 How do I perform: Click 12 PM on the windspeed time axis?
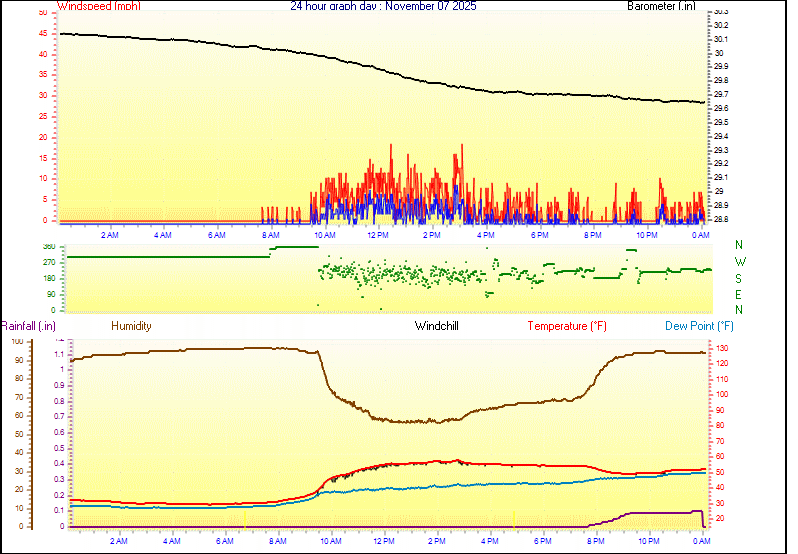point(378,235)
